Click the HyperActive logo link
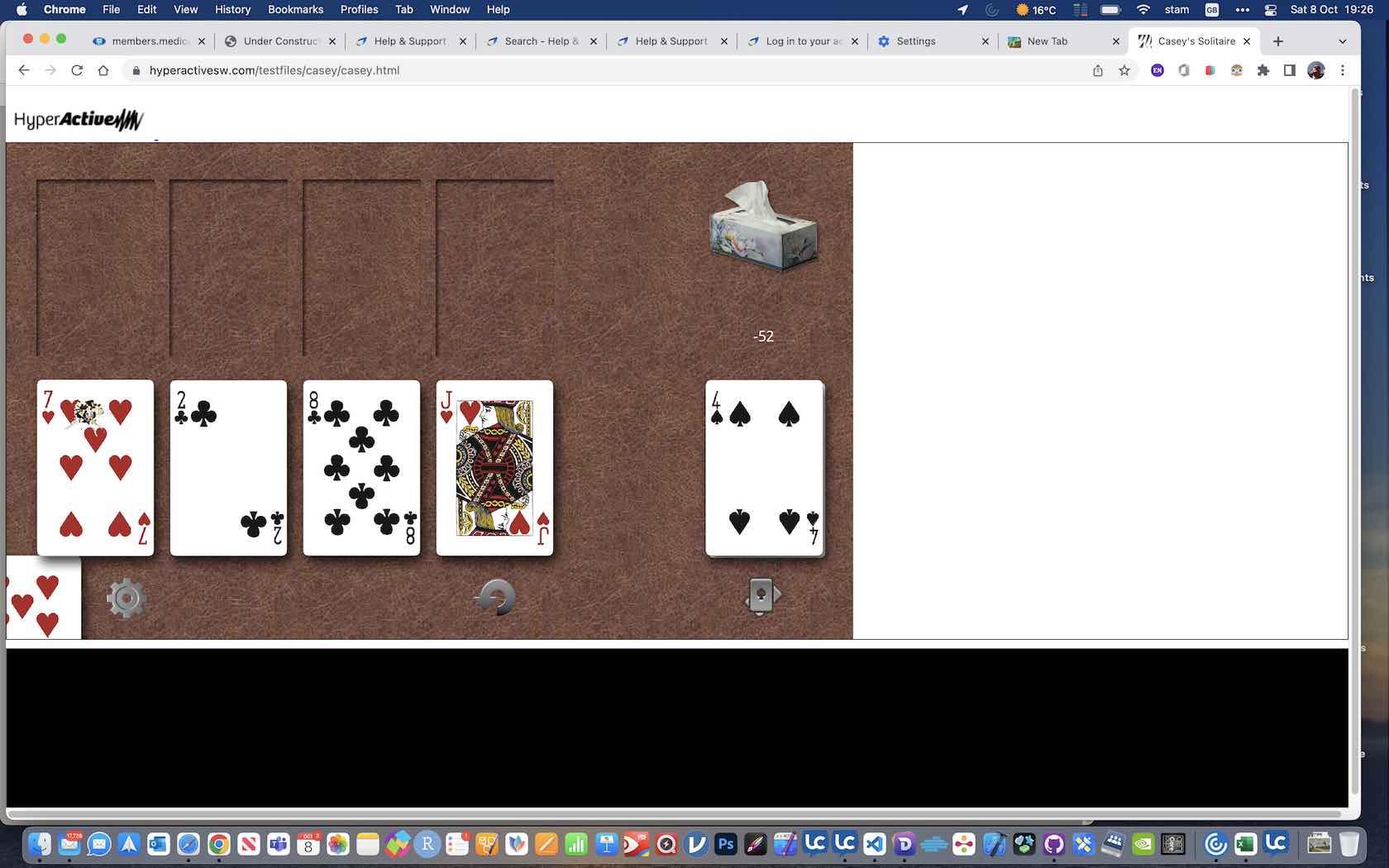1389x868 pixels. coord(79,120)
